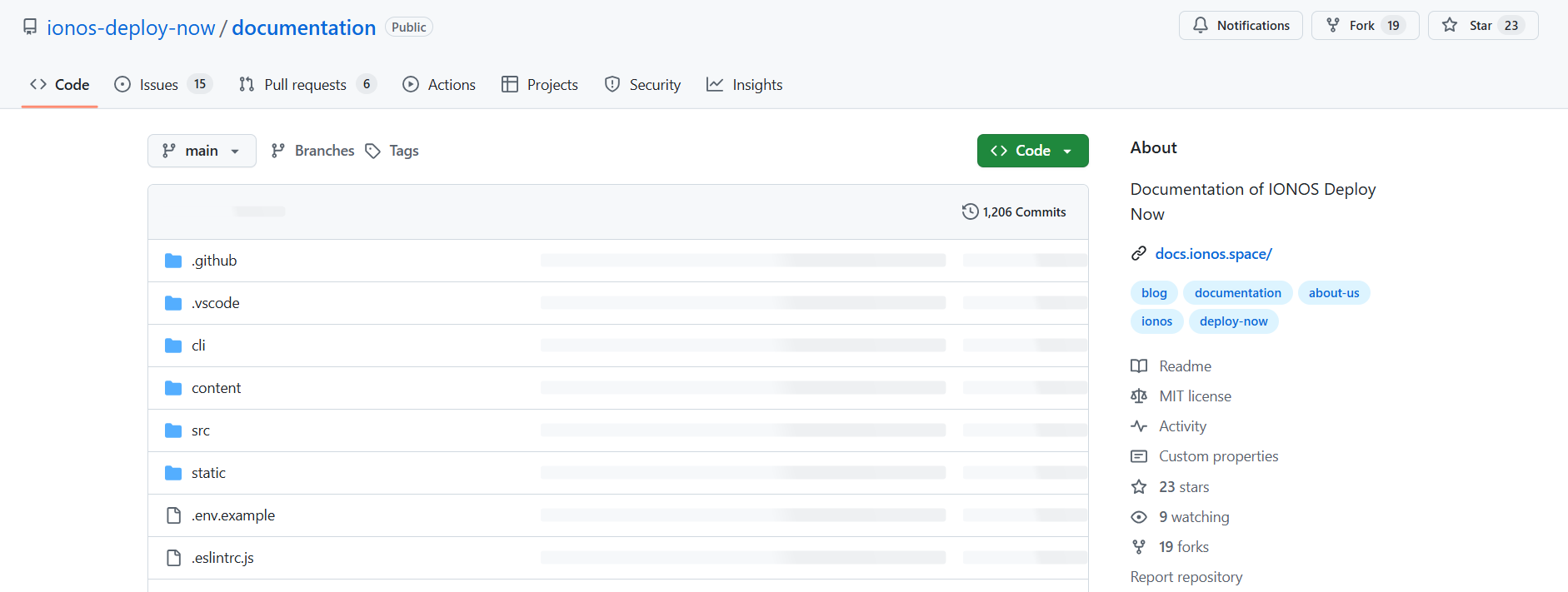View all Branches
The image size is (1568, 592).
[x=313, y=151]
